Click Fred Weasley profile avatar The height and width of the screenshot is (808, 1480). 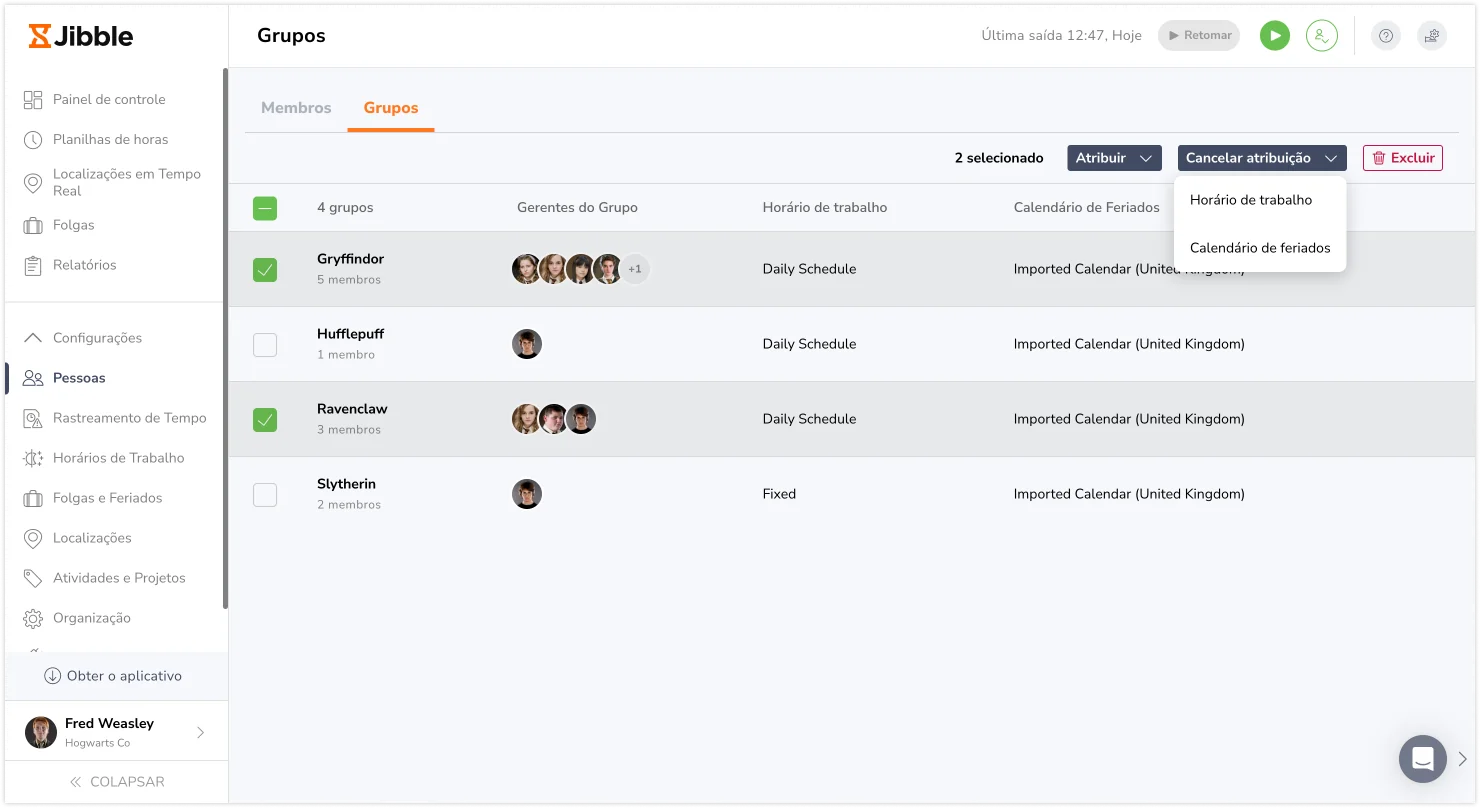(41, 732)
